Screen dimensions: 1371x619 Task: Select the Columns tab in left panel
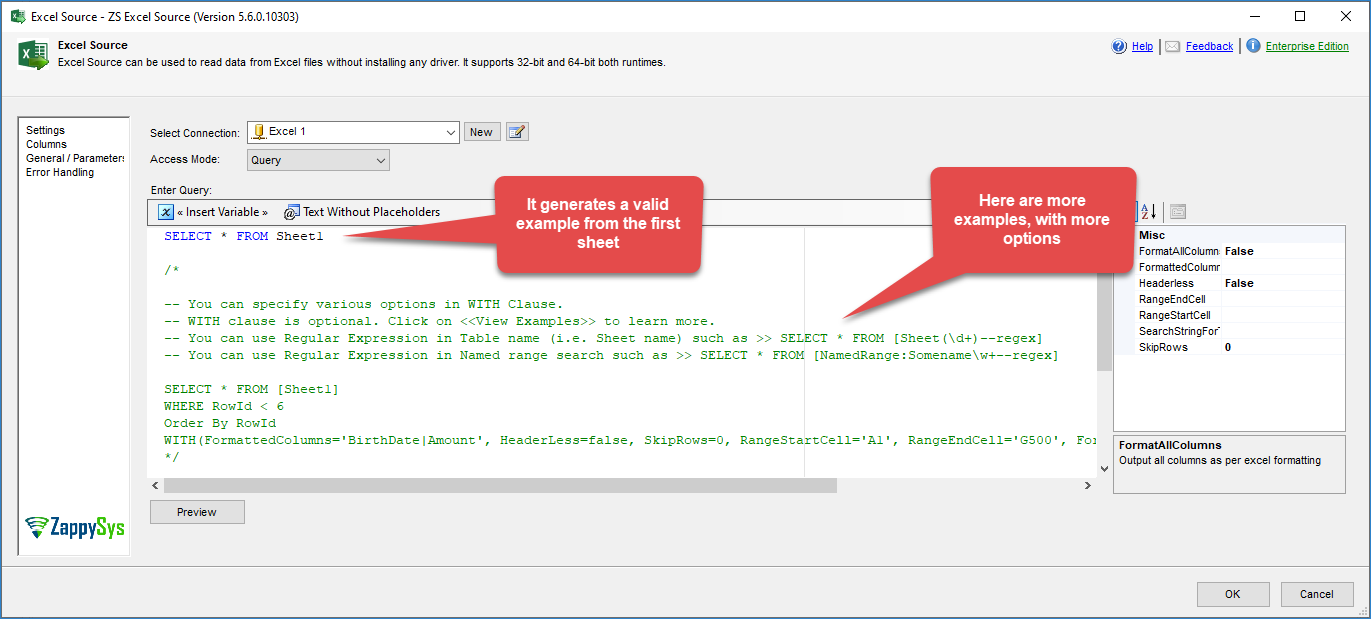click(x=47, y=144)
